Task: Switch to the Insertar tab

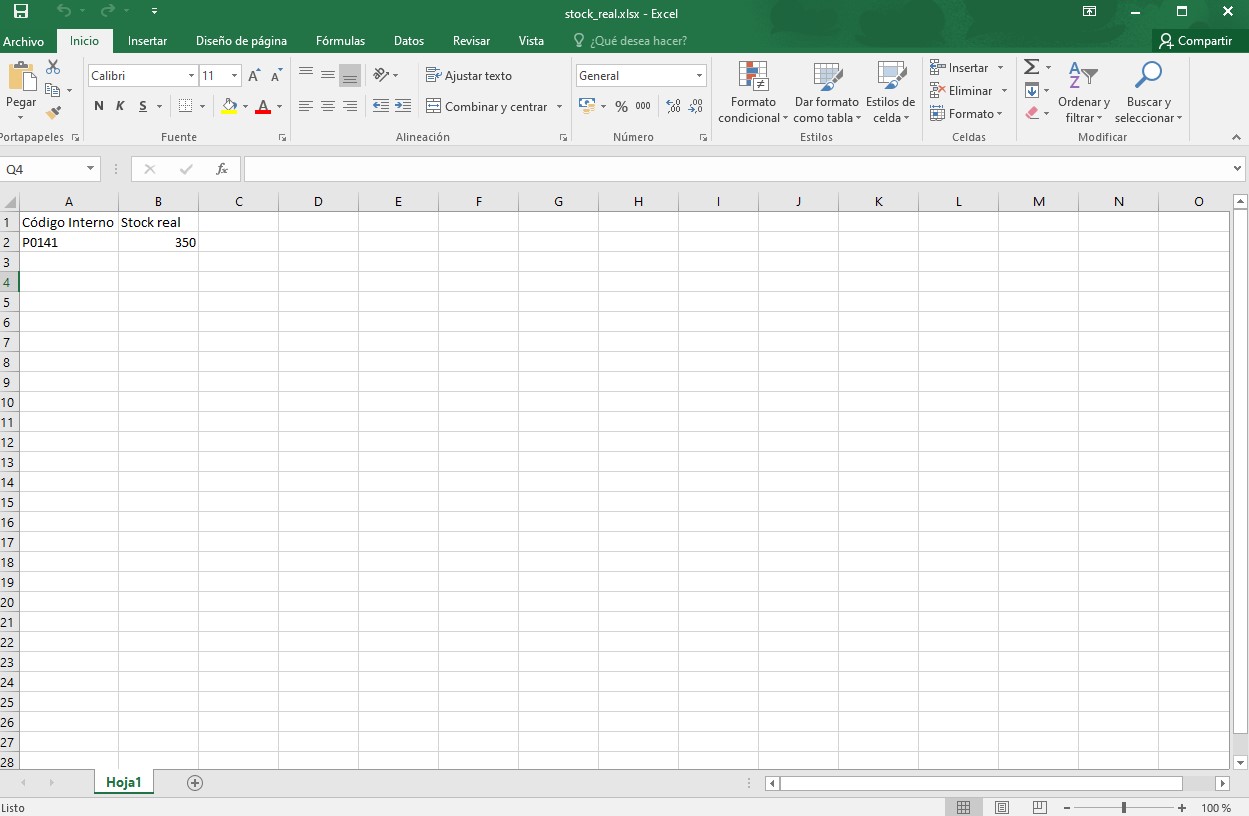Action: (x=147, y=41)
